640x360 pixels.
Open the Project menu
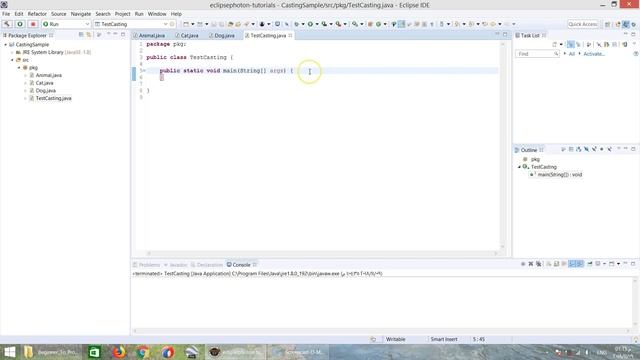(122, 14)
